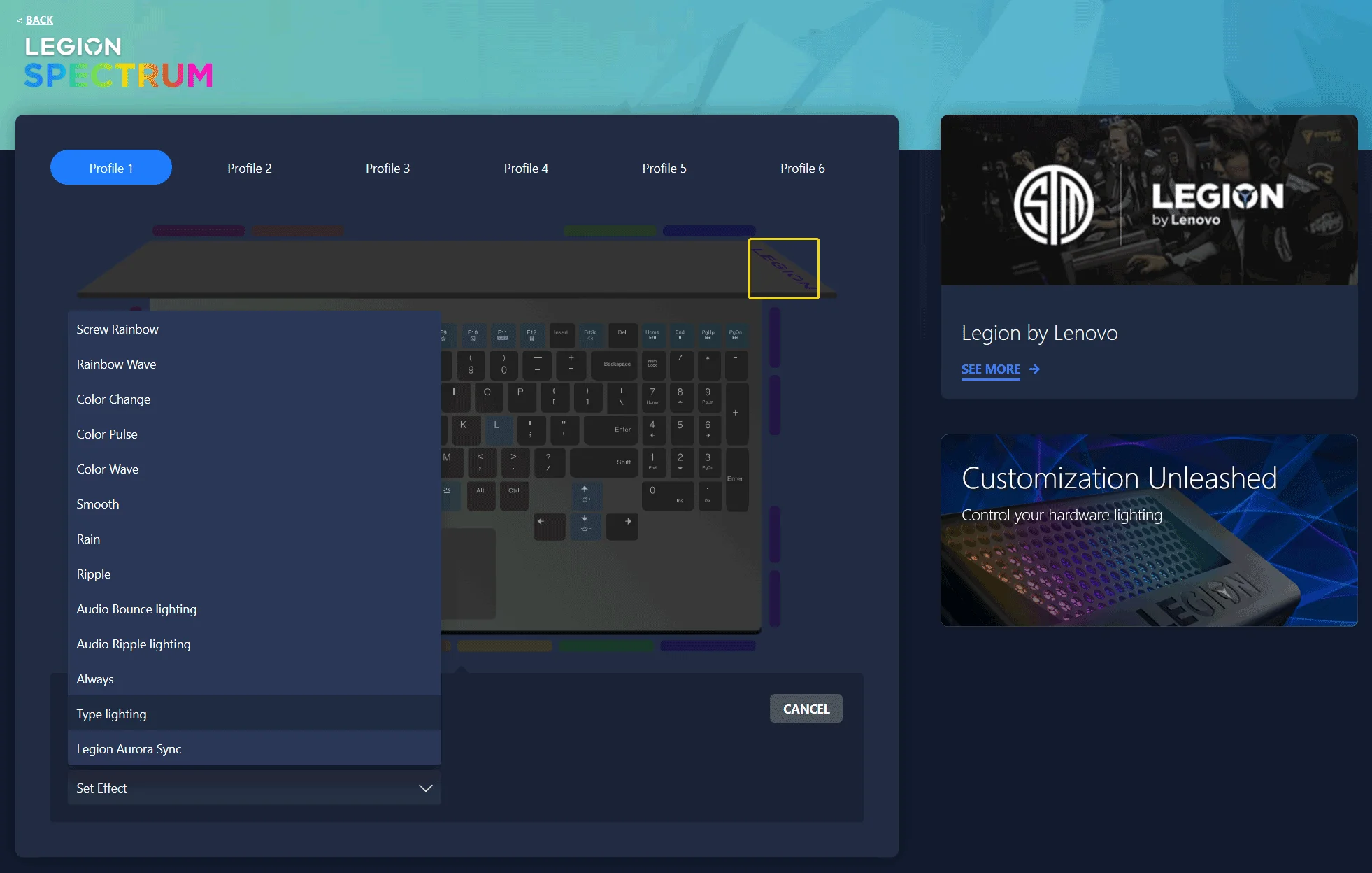
Task: Choose Rainbow Wave effect
Action: point(255,364)
